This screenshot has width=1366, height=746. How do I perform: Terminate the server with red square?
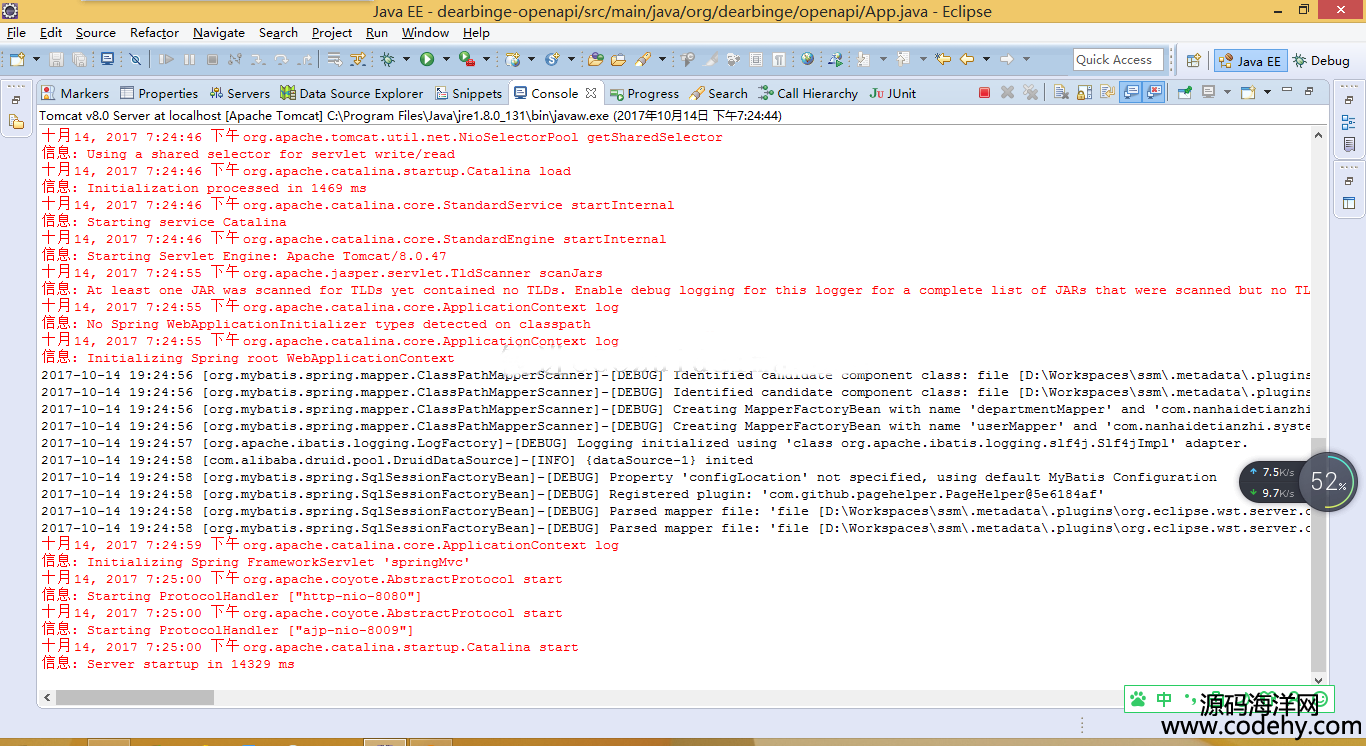click(x=984, y=93)
